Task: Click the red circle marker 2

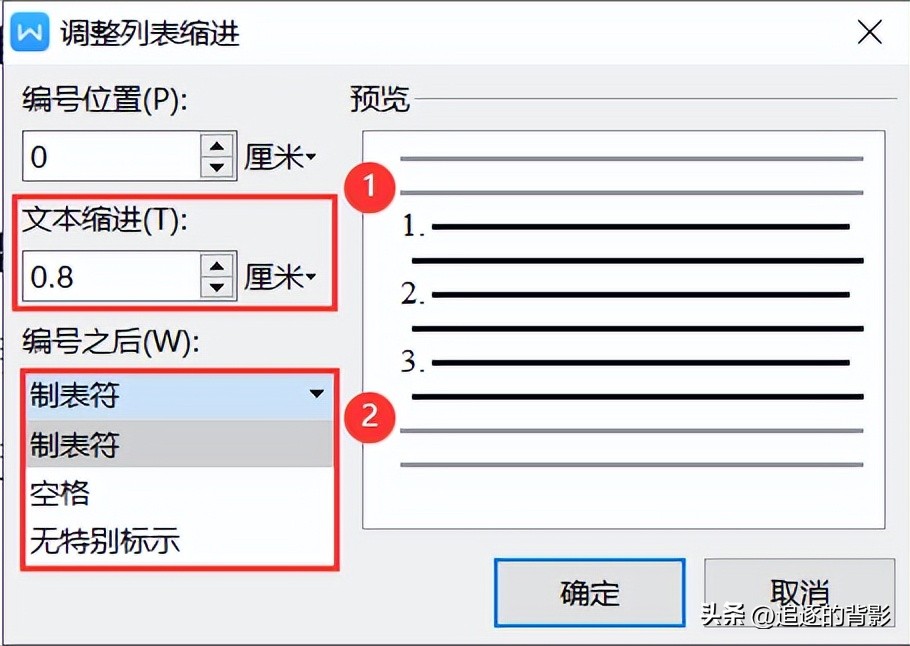Action: coord(370,417)
